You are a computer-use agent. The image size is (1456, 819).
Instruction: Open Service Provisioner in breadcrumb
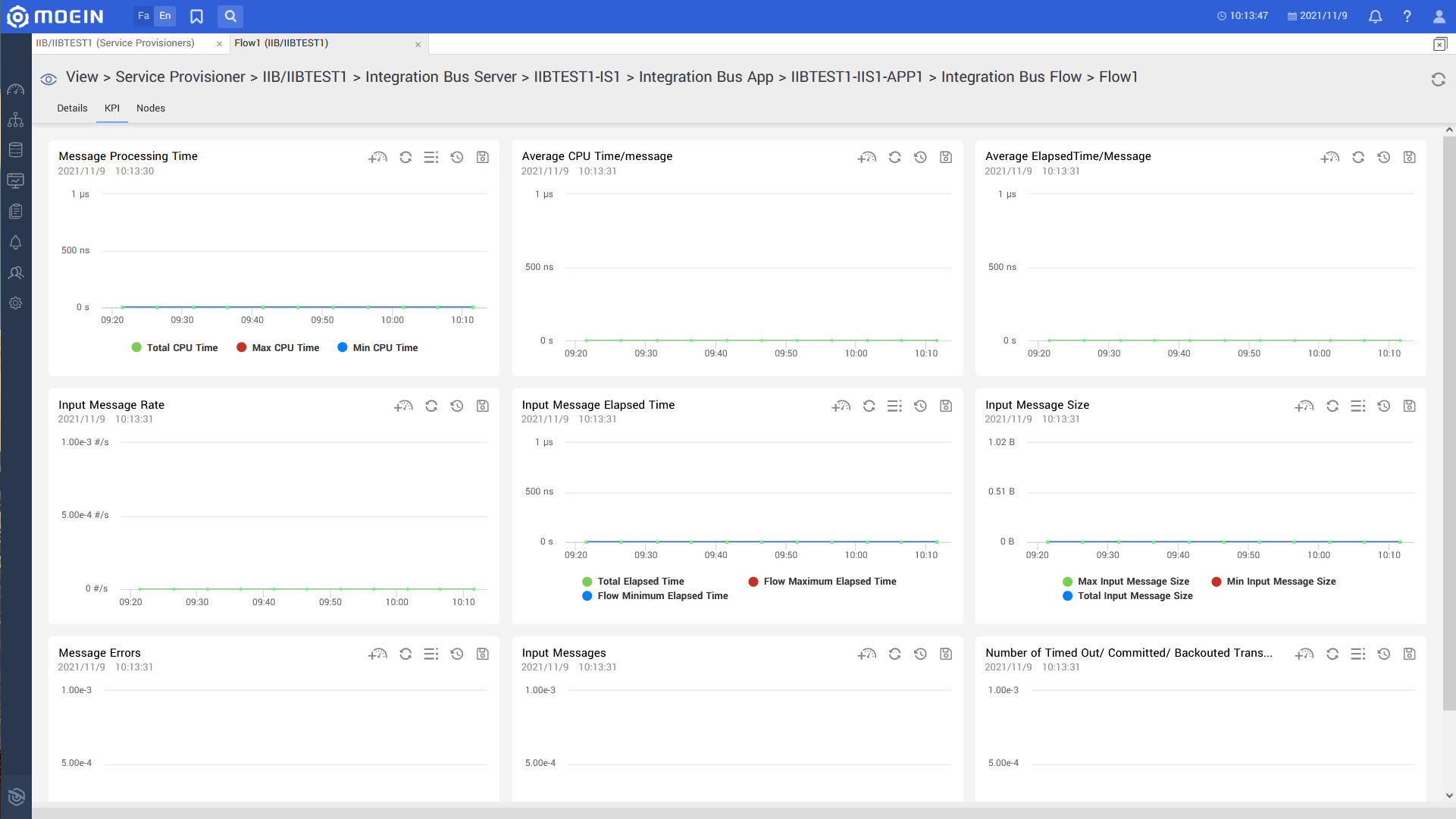tap(180, 77)
